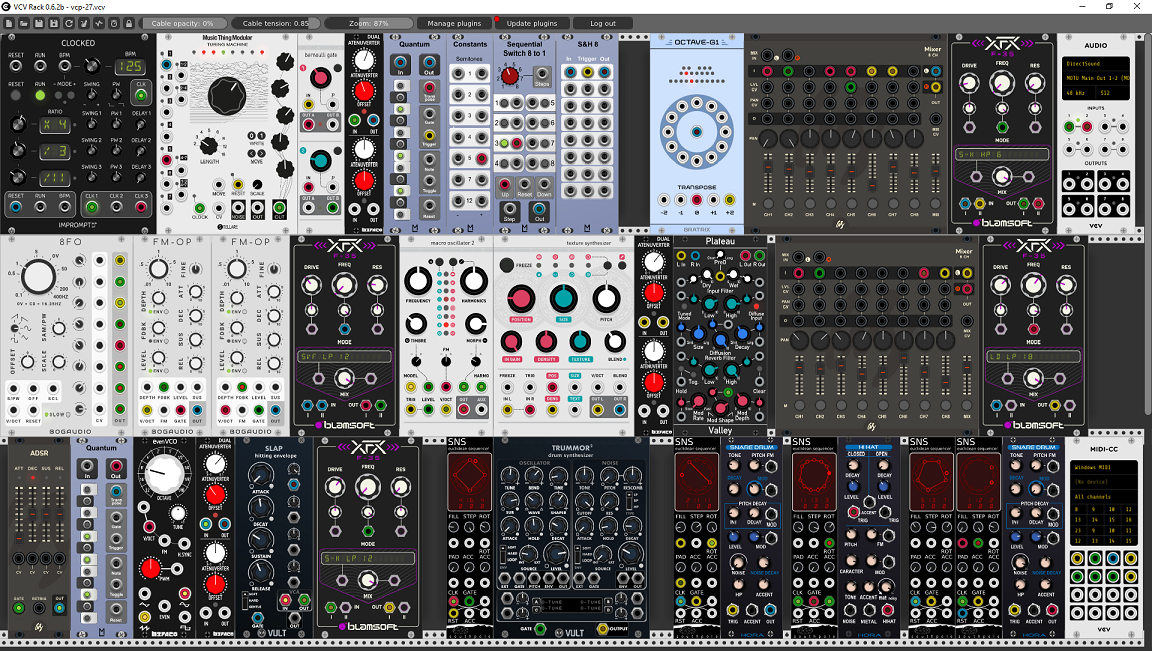The width and height of the screenshot is (1152, 651).
Task: Click the Octave-G1 blue center jack
Action: 696,132
